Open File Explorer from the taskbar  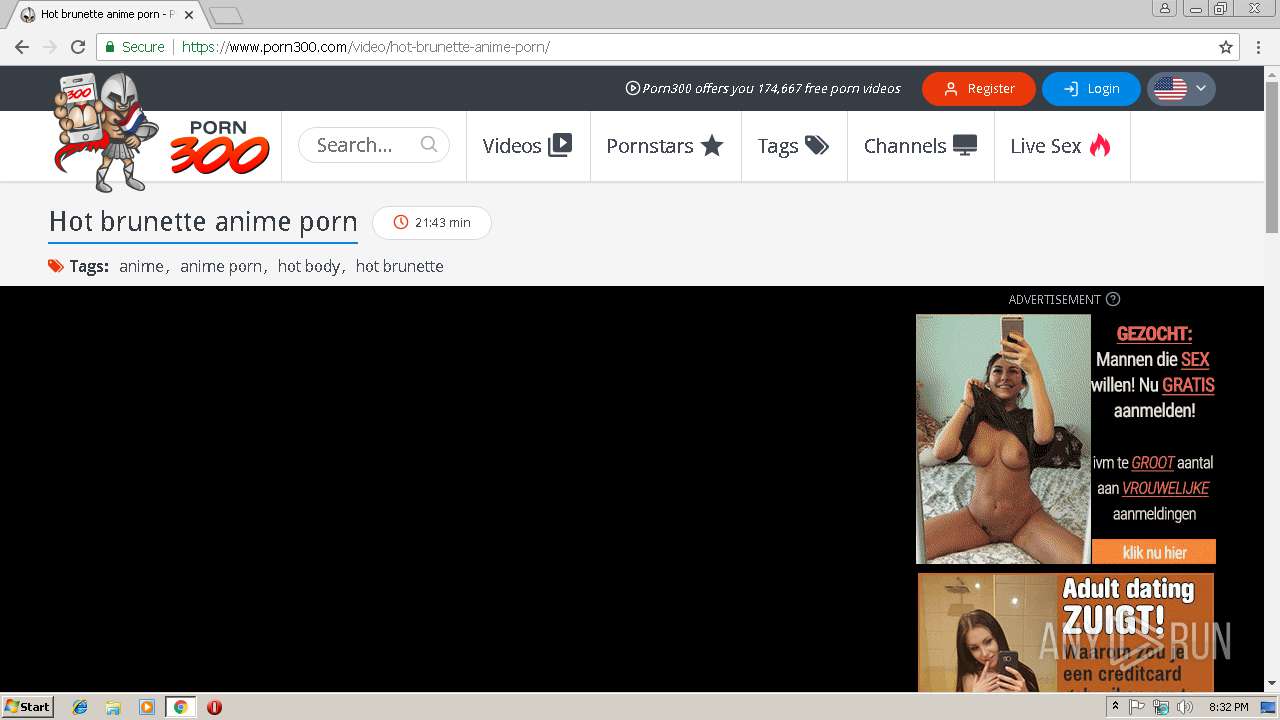point(113,707)
